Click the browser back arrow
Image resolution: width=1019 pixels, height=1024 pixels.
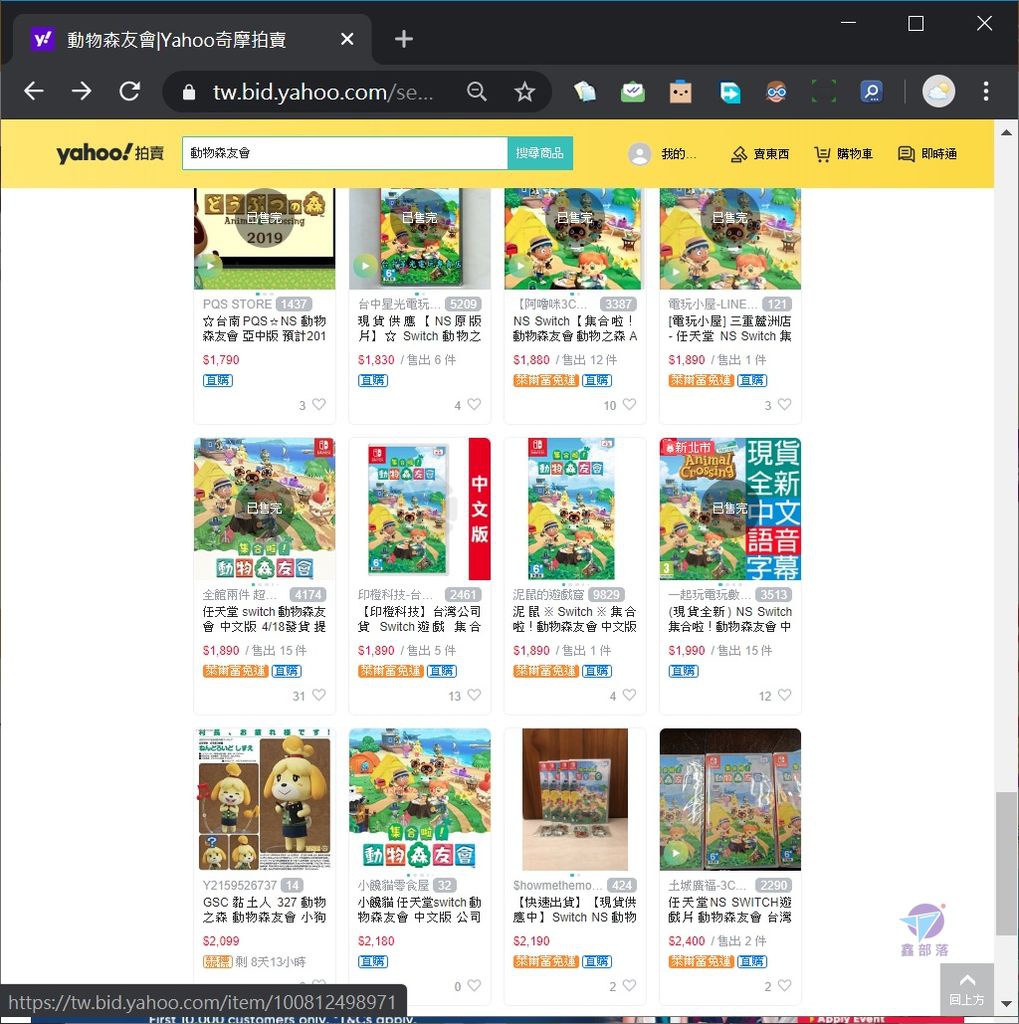[34, 91]
